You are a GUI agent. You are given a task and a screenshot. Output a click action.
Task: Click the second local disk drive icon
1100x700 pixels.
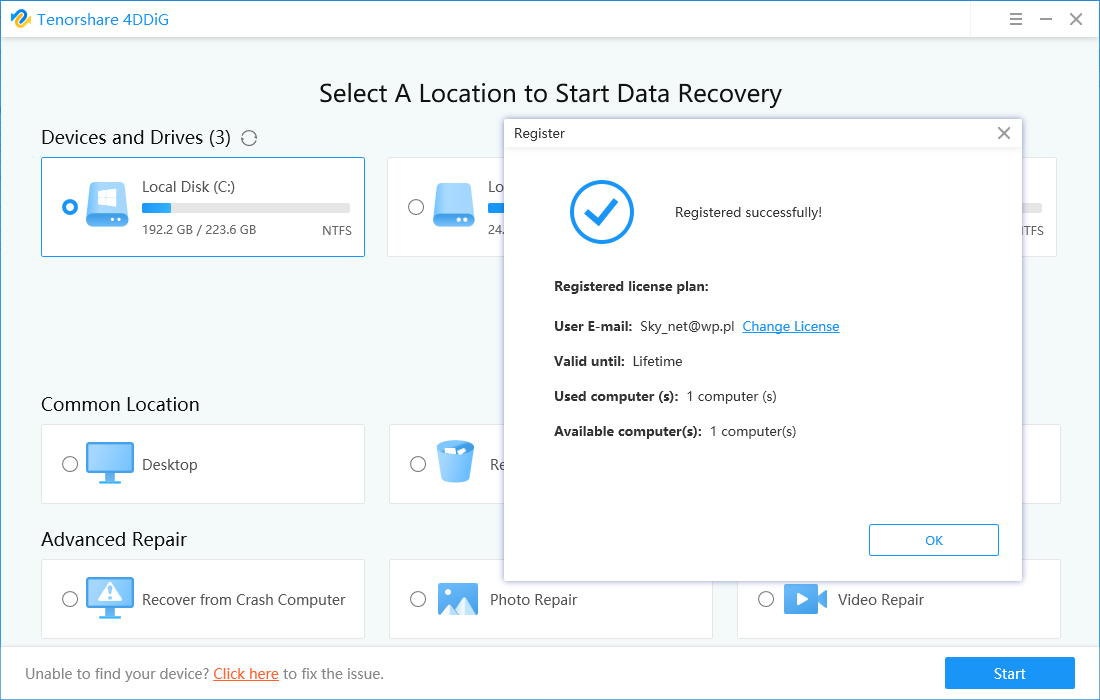454,205
